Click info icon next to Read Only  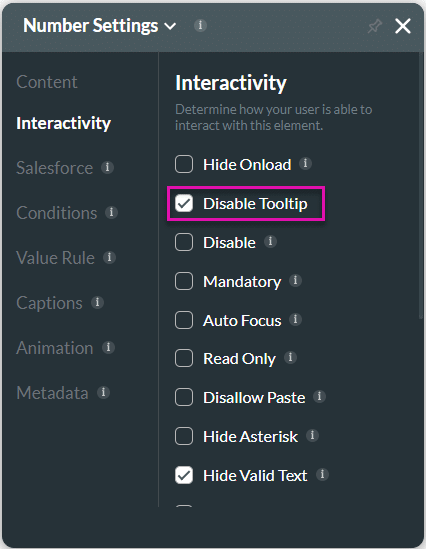tap(290, 357)
